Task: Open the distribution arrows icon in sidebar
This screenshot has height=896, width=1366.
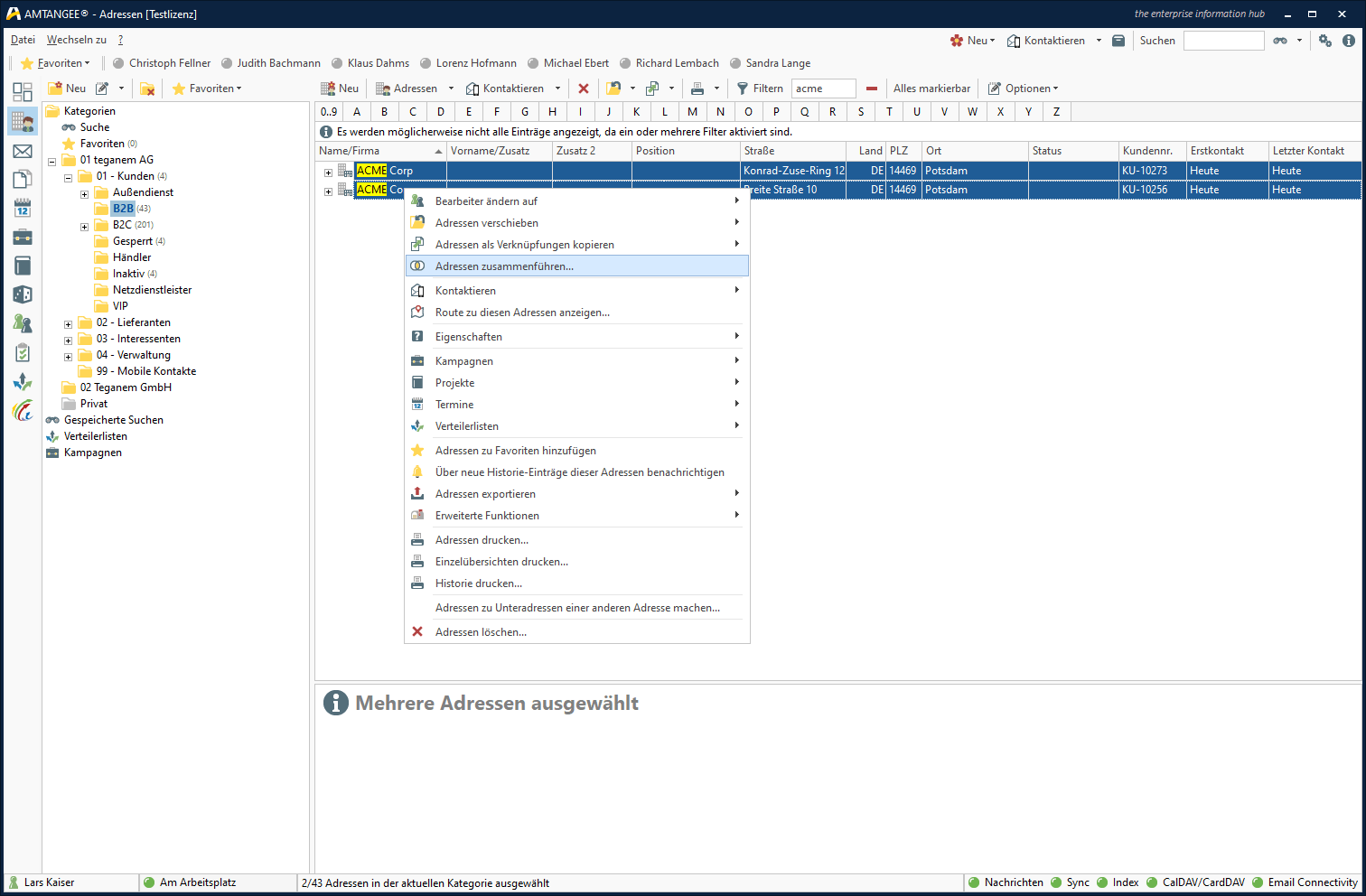Action: point(23,381)
